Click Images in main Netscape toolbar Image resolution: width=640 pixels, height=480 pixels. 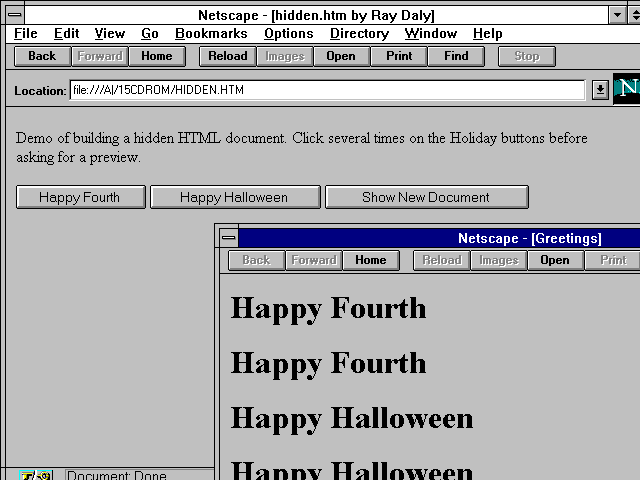pyautogui.click(x=285, y=56)
